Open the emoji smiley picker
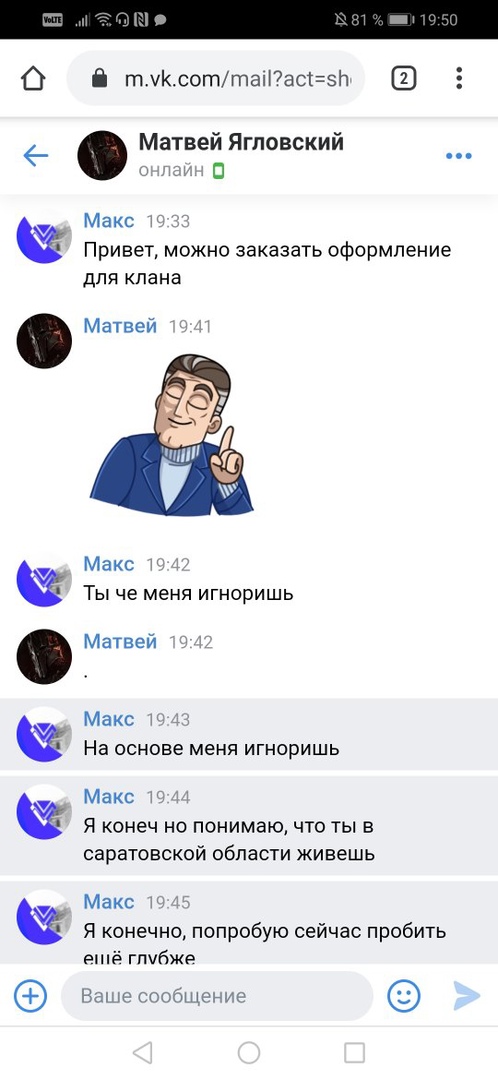498x1080 pixels. point(404,995)
